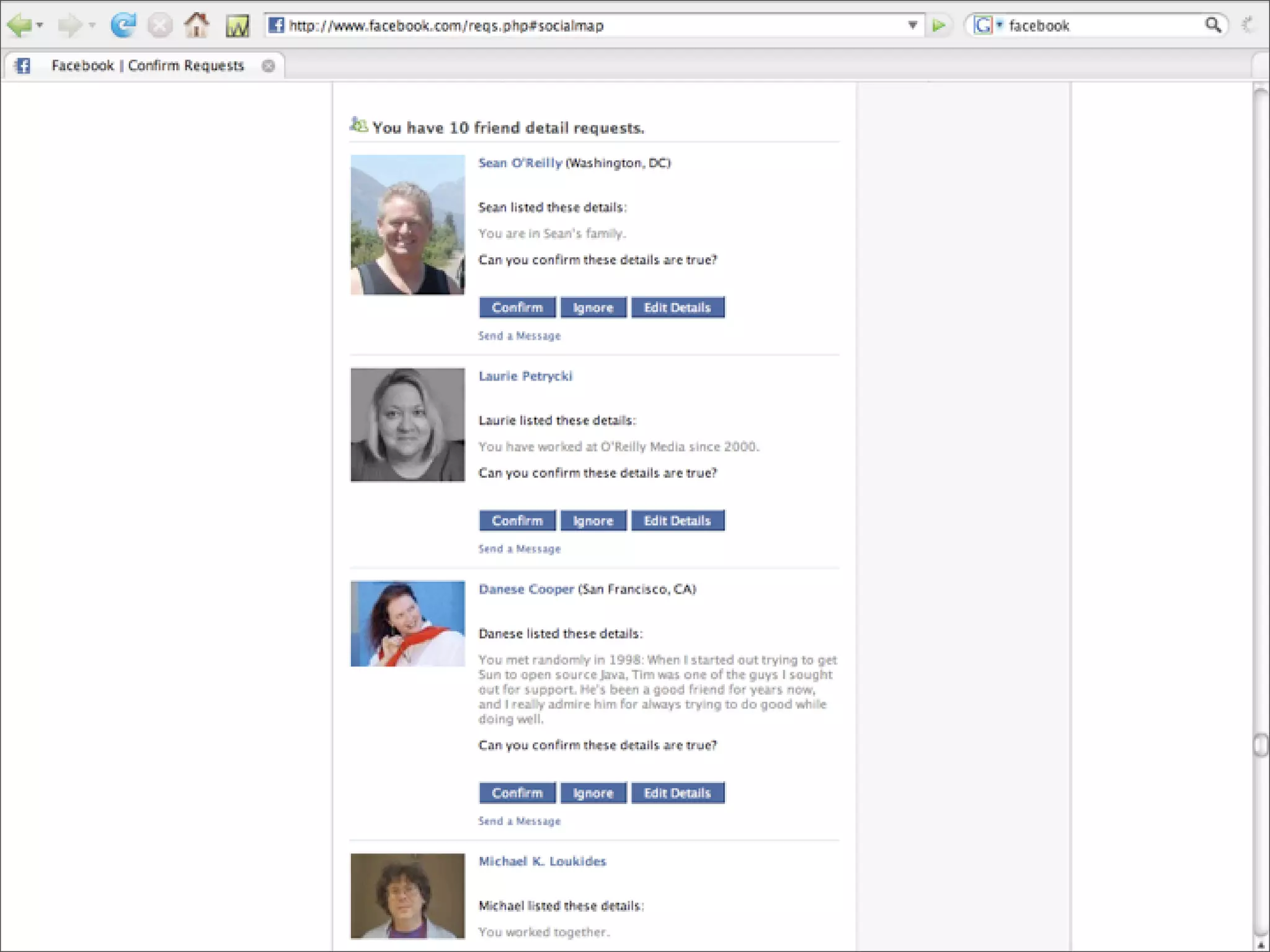Click 'You have 10 friend detail requests.' heading
Viewport: 1270px width, 952px height.
click(x=508, y=128)
